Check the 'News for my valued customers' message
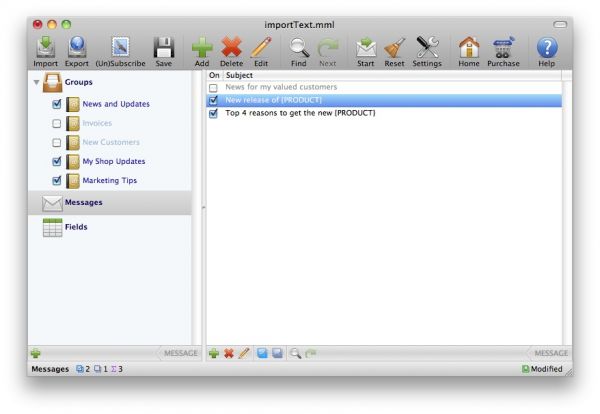The width and height of the screenshot is (600, 414). click(213, 88)
